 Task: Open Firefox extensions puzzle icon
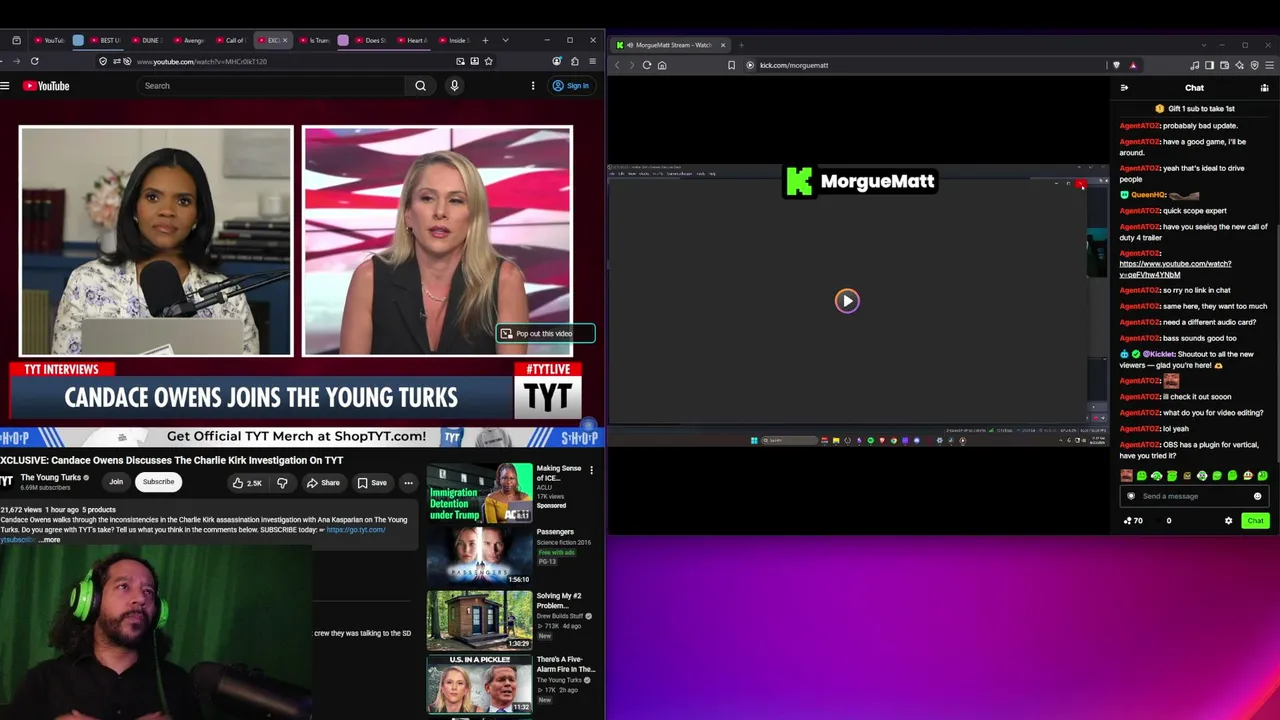[575, 61]
